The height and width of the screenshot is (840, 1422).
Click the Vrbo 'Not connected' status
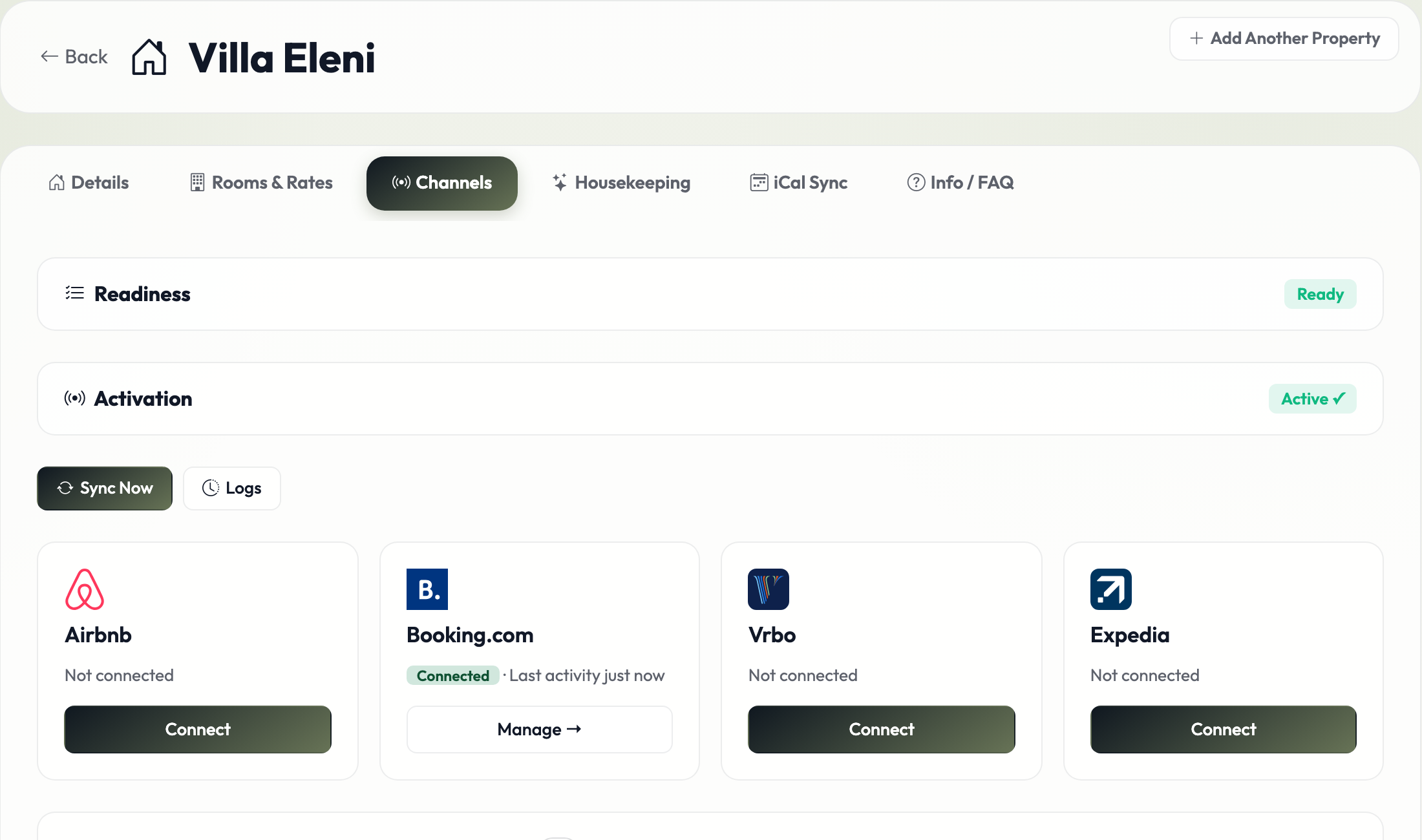(x=803, y=675)
